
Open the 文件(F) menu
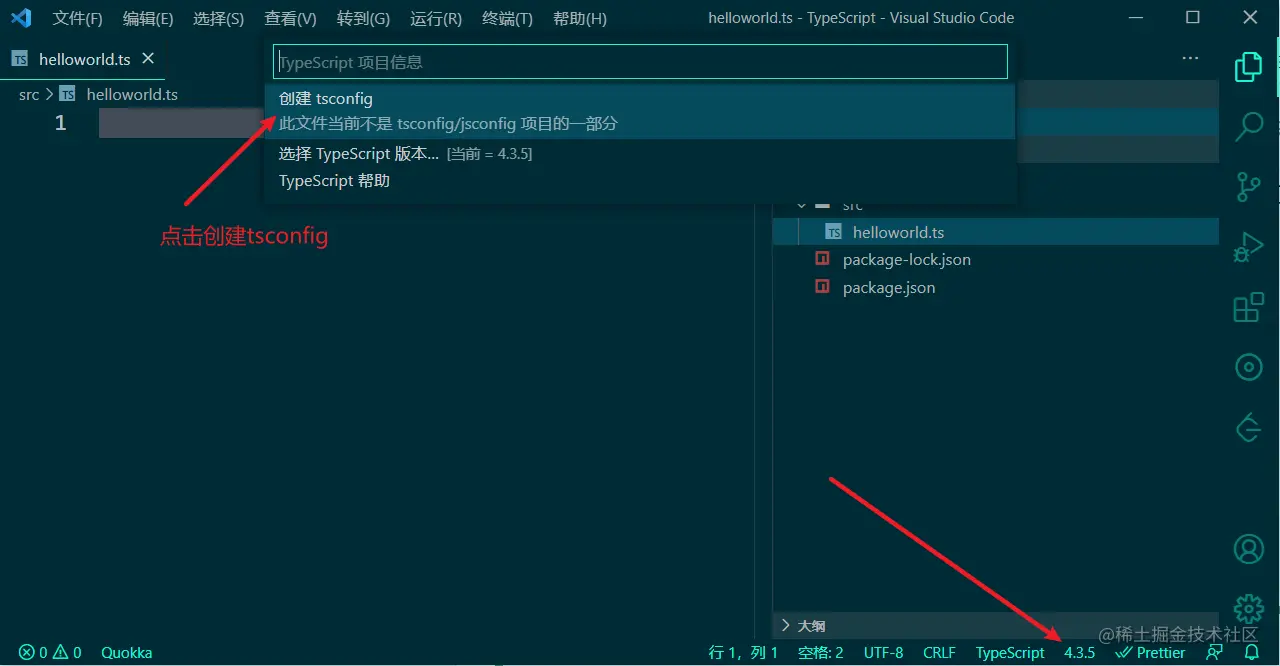78,18
